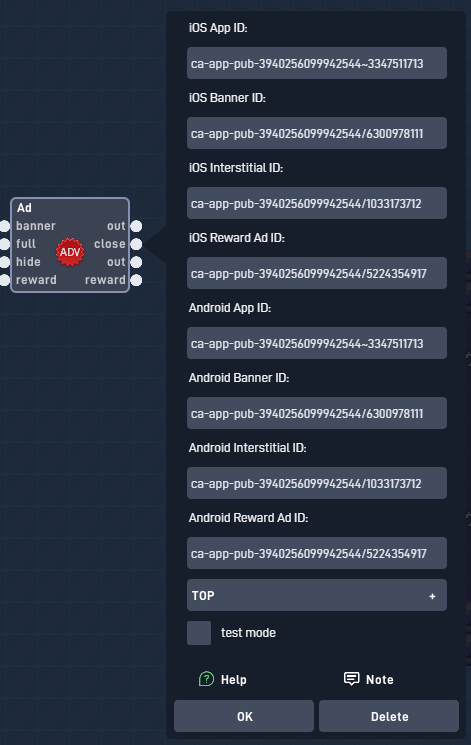471x745 pixels.
Task: Click the Note speech bubble icon
Action: click(x=351, y=678)
